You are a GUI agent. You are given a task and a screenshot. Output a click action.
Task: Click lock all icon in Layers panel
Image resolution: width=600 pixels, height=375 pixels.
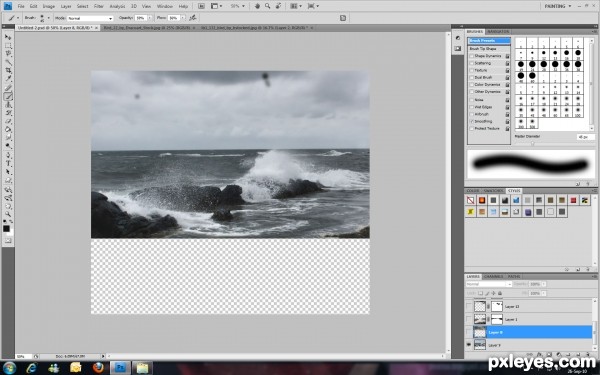click(500, 293)
